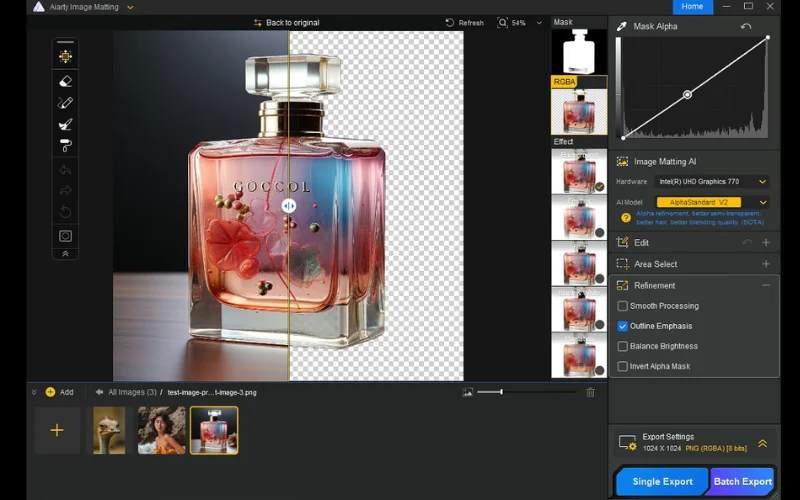
Task: Select the Eraser tool
Action: [66, 81]
